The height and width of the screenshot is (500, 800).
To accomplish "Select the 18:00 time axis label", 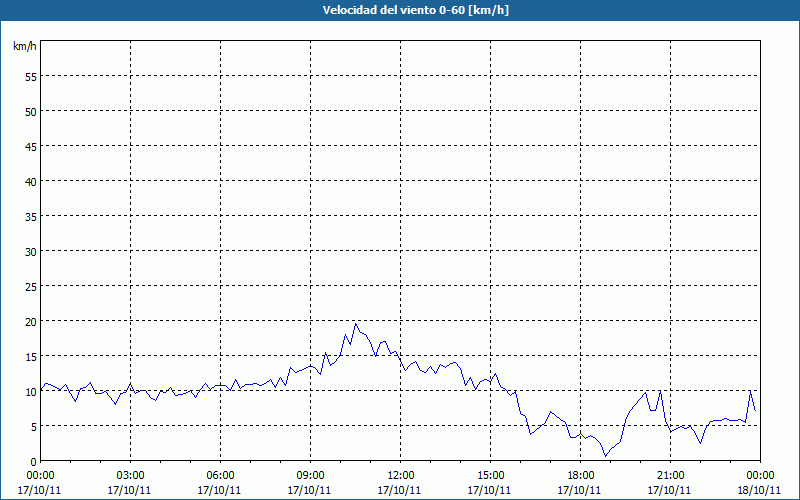I will [580, 475].
